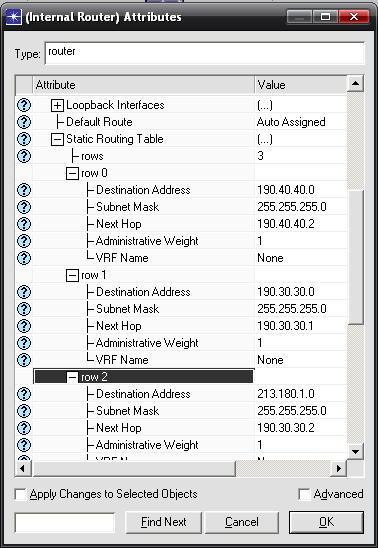
Task: Click help icon for row 1 Next Hop
Action: click(24, 326)
